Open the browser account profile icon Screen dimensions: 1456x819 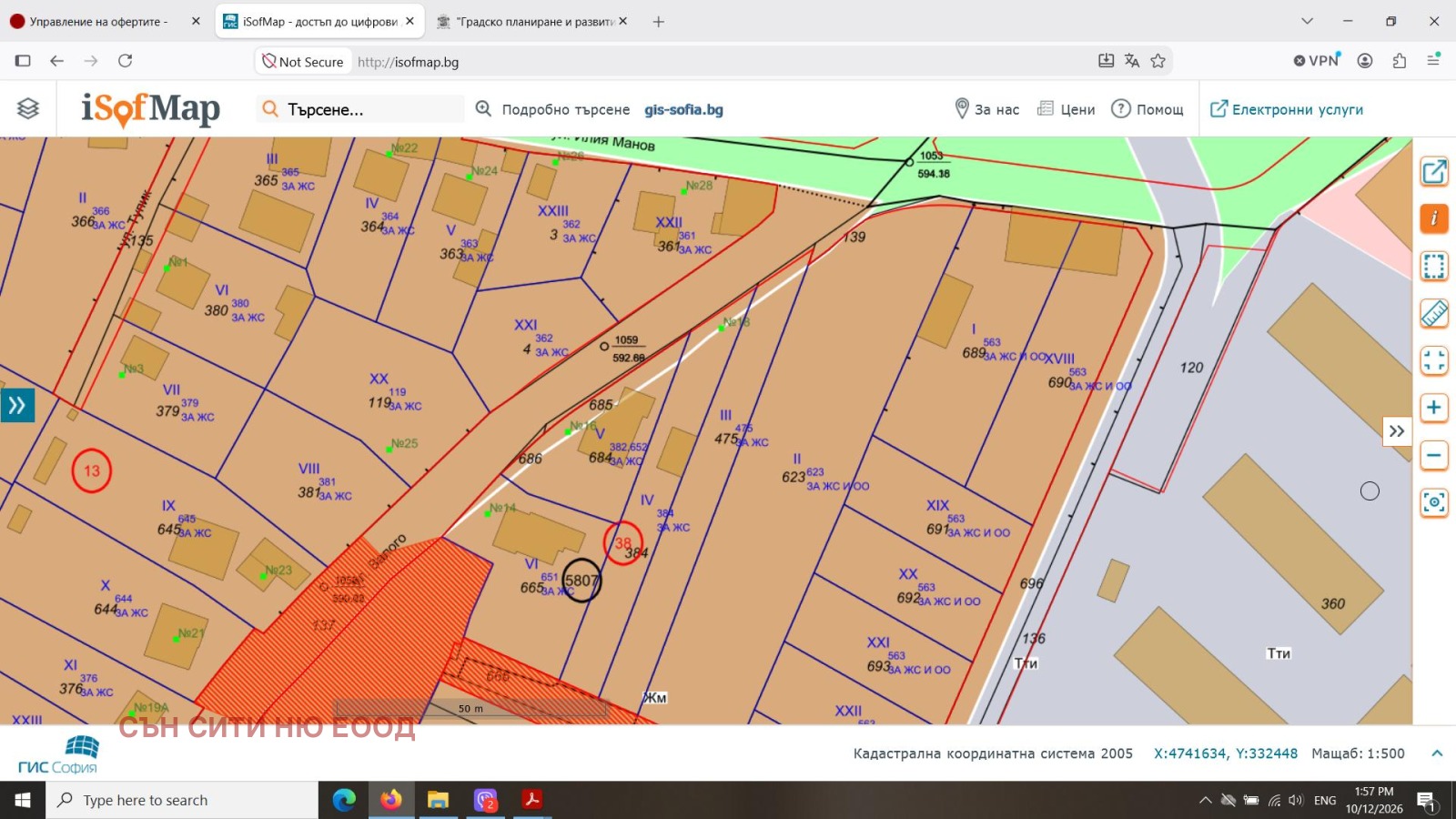(x=1365, y=61)
